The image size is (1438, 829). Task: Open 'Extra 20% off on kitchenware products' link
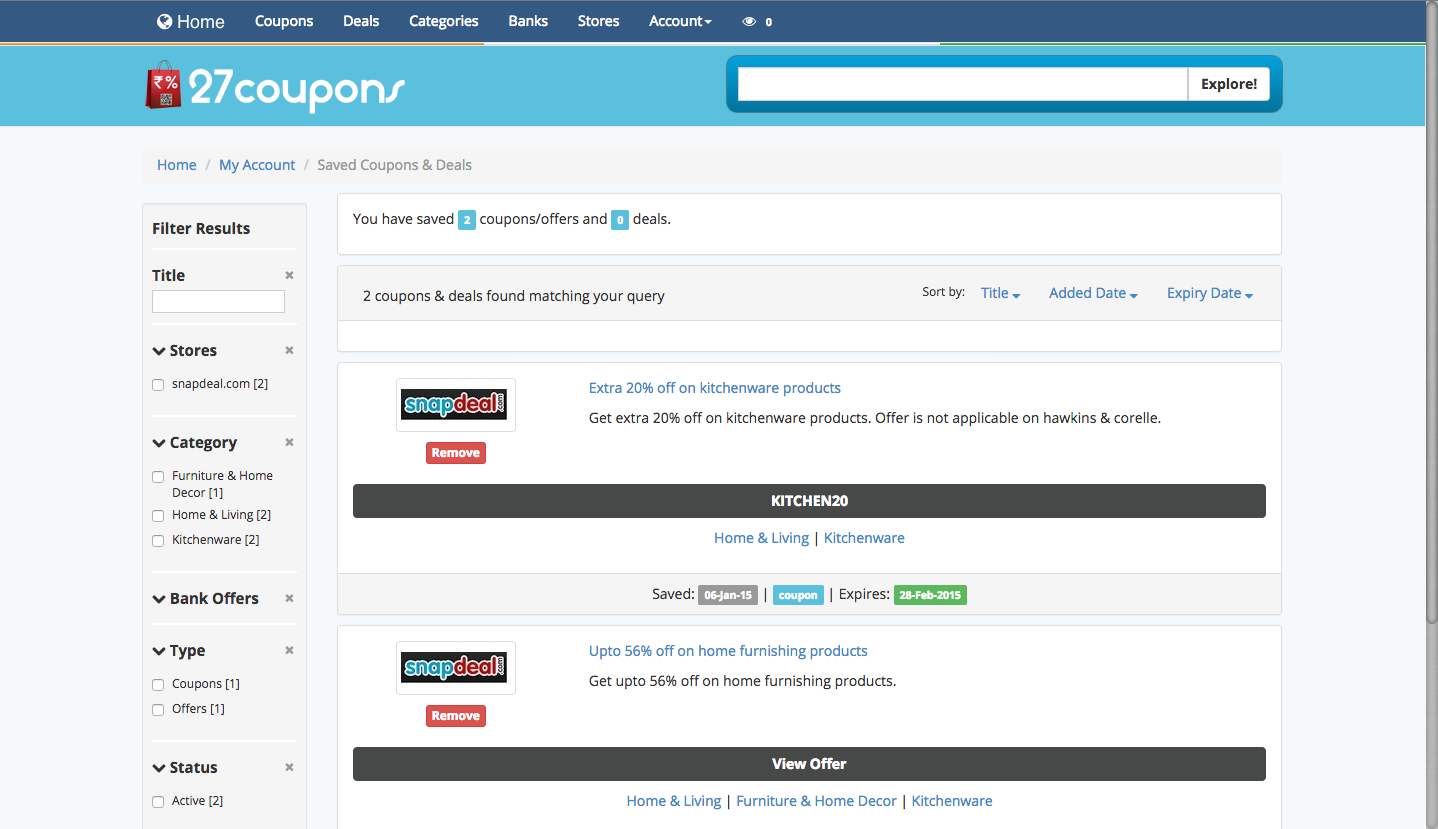[715, 388]
